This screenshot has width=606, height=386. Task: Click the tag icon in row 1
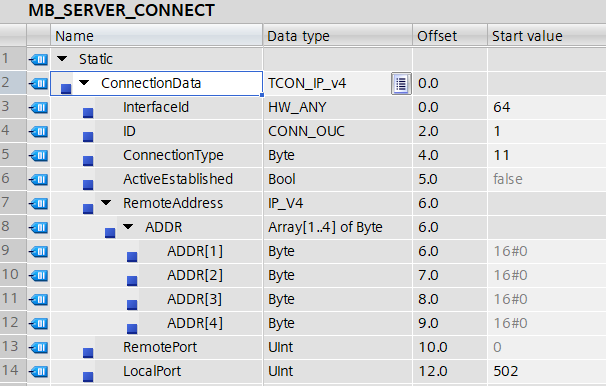[38, 60]
